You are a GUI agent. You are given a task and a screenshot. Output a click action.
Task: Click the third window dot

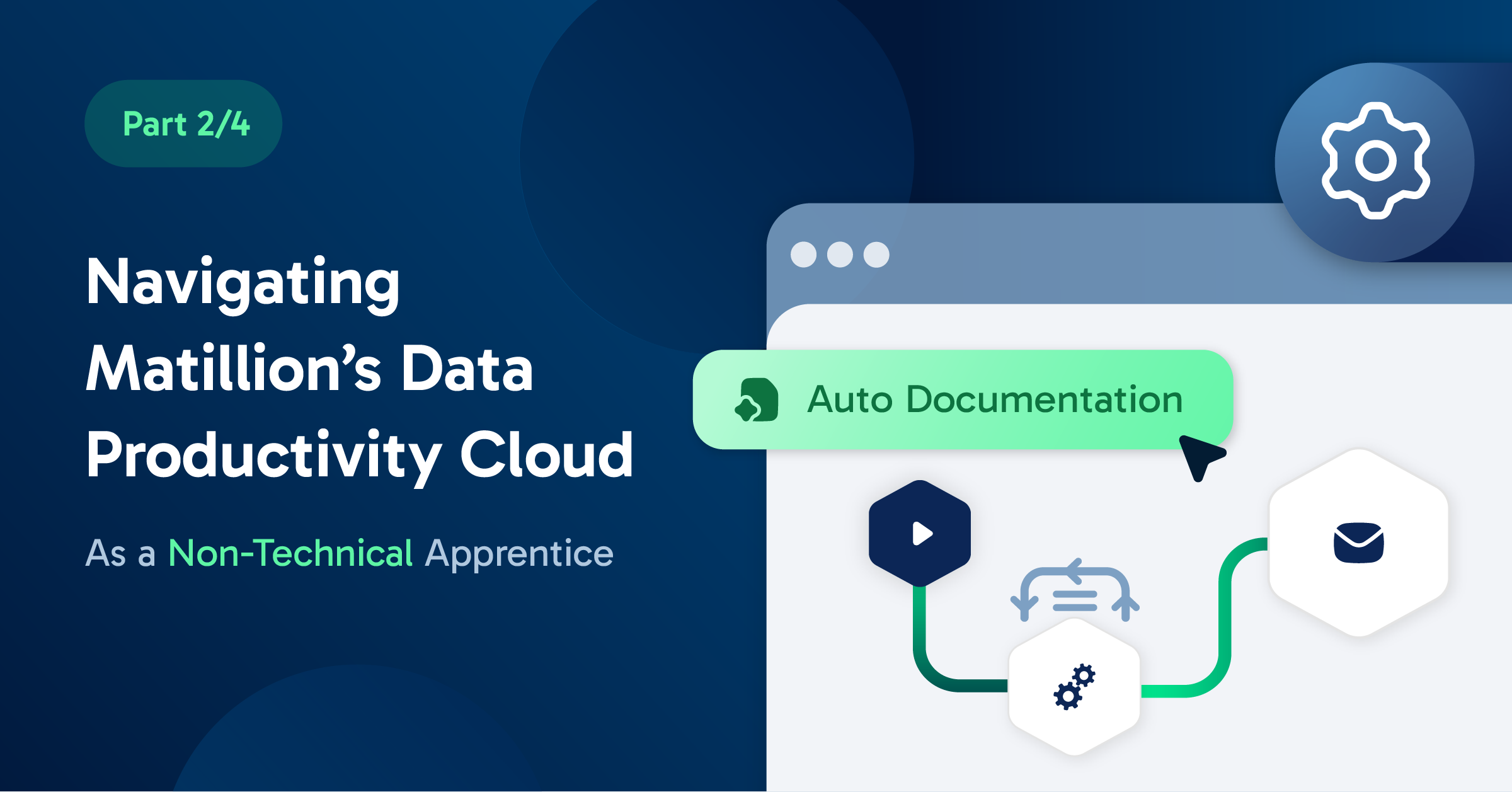pyautogui.click(x=876, y=255)
